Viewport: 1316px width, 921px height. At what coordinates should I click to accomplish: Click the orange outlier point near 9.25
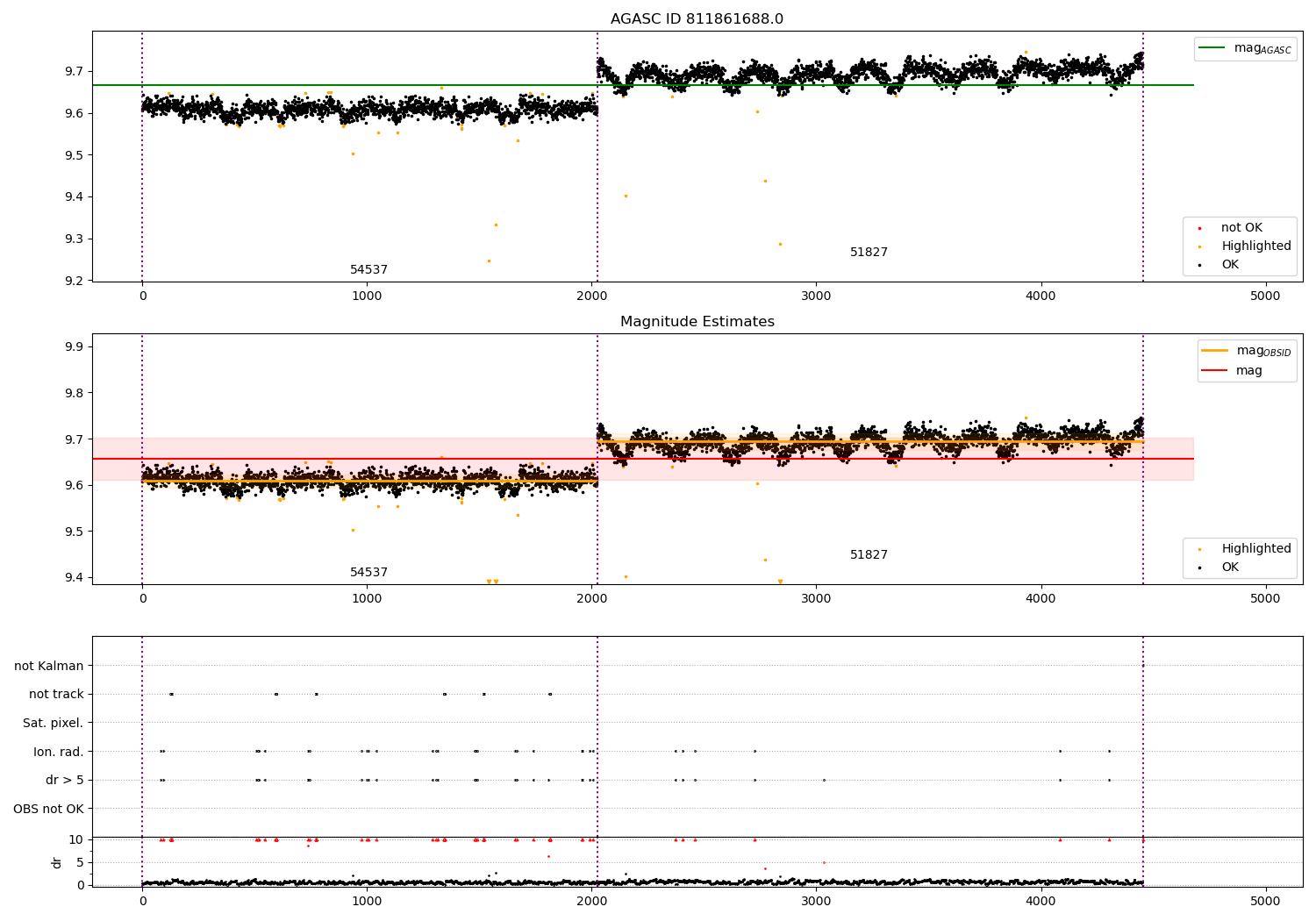pos(489,261)
